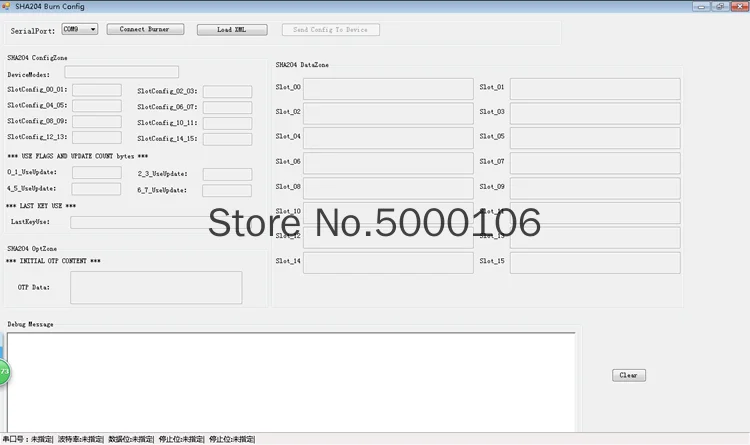Click the OTP Data text area
Screen dimensions: 750x445
156,288
